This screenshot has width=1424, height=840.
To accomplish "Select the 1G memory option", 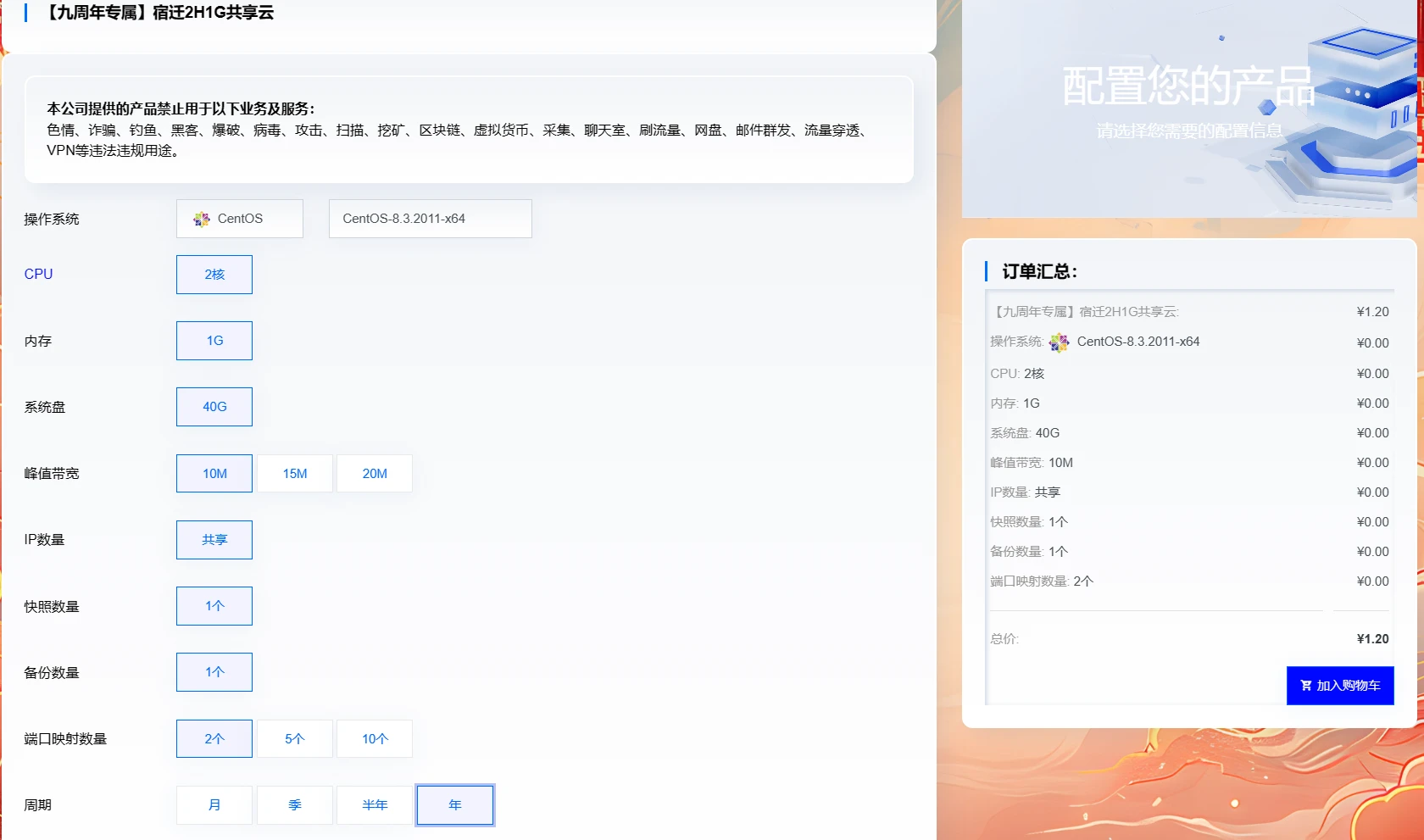I will pyautogui.click(x=214, y=341).
